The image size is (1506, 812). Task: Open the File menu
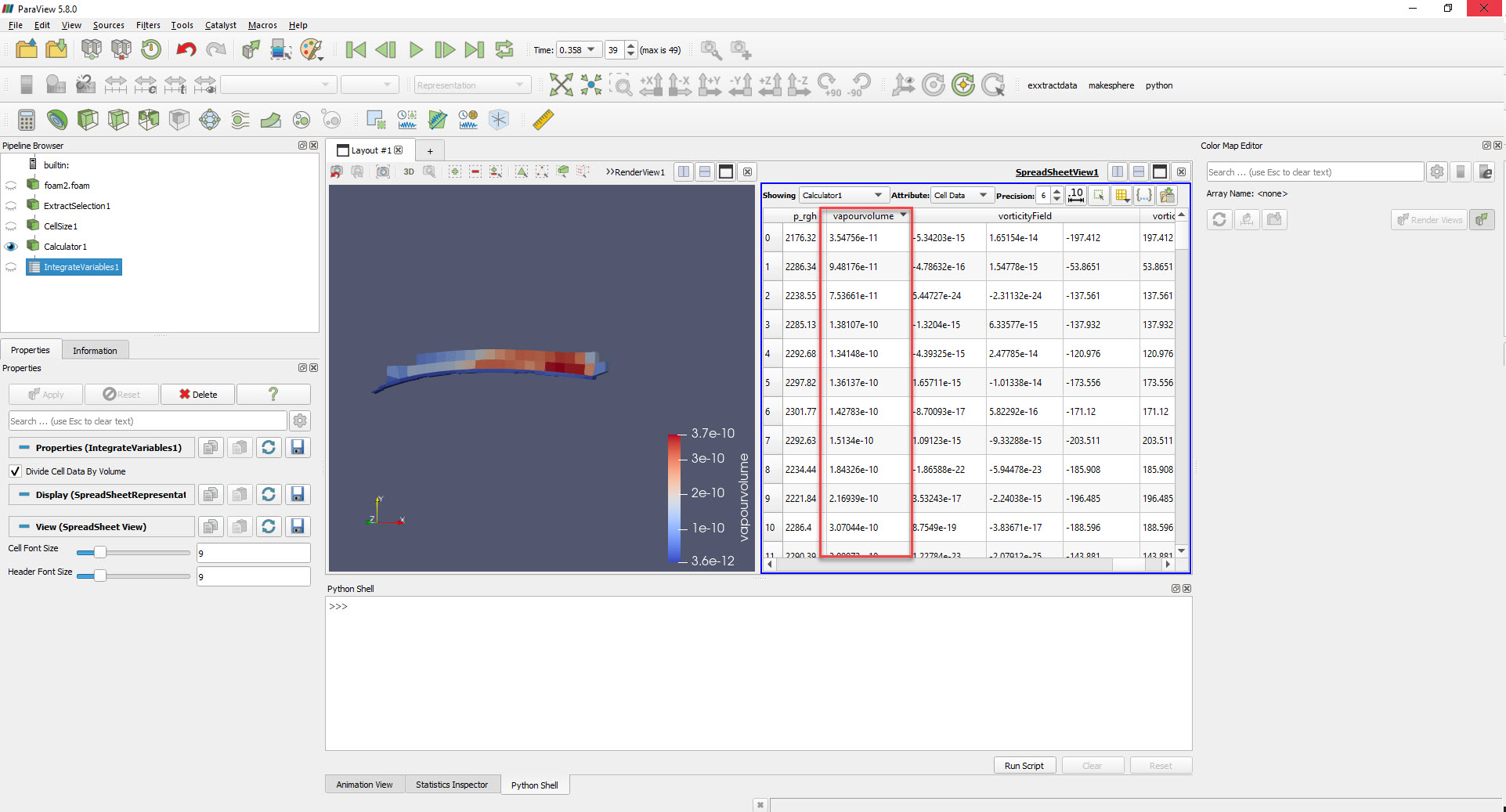coord(16,25)
